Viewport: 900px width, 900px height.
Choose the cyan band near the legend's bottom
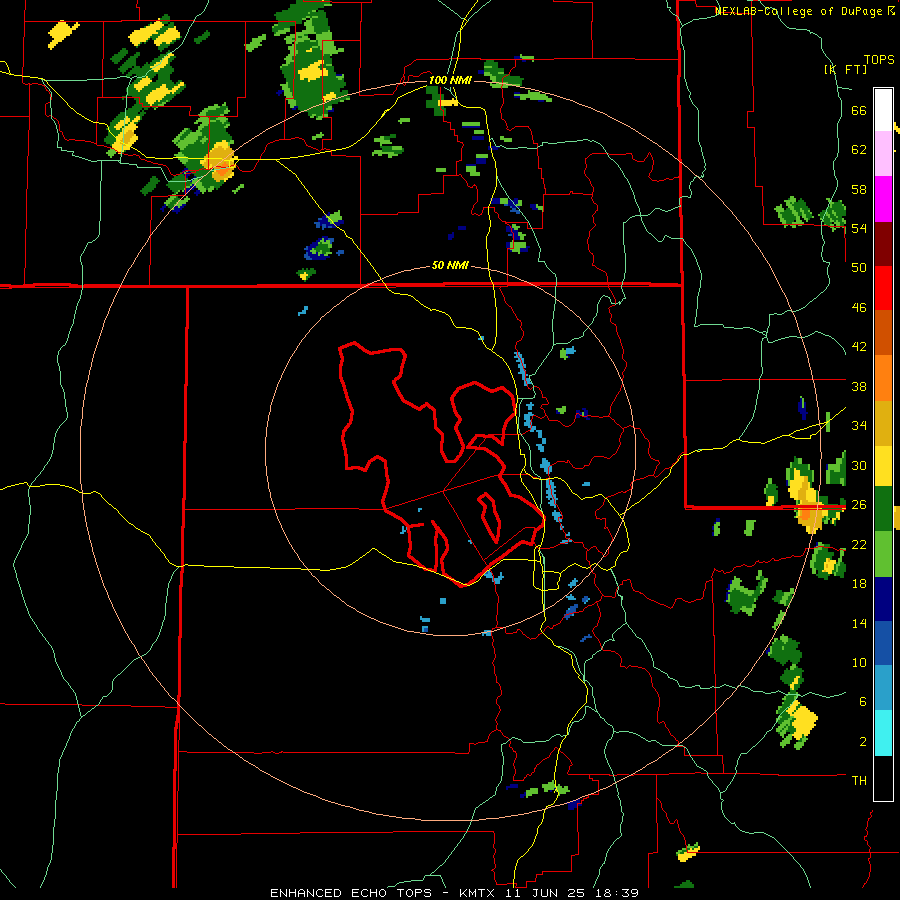click(883, 734)
